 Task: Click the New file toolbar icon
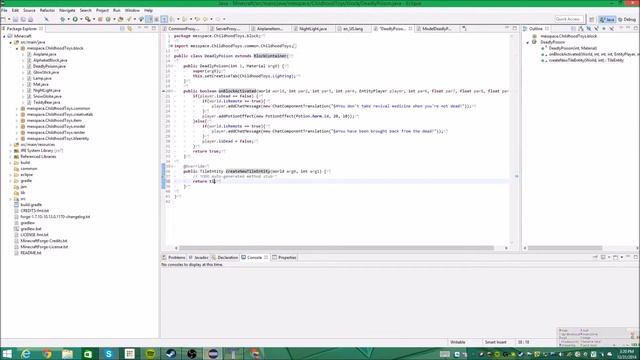point(3,19)
